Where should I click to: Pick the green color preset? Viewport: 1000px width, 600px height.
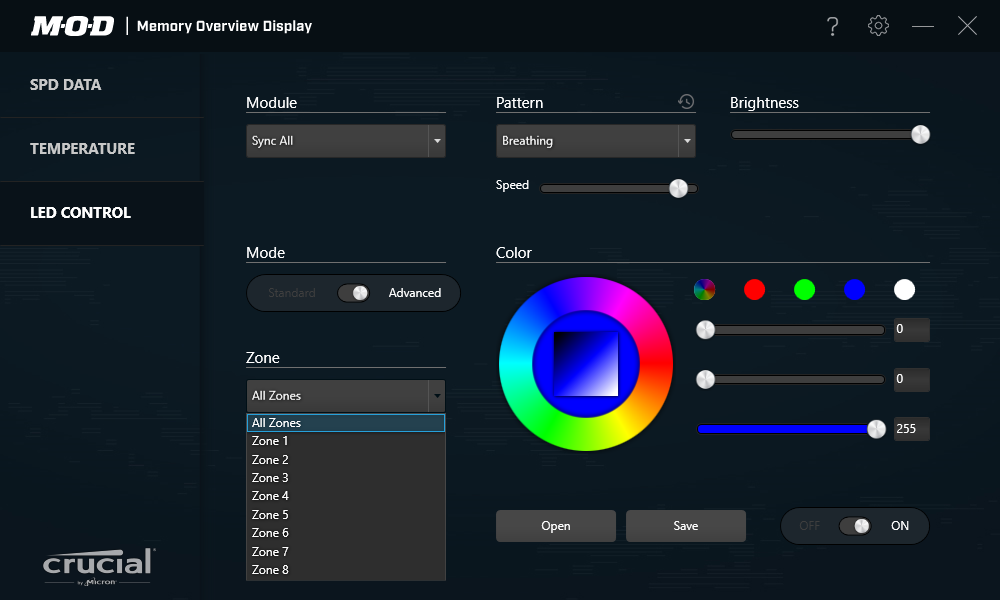805,290
